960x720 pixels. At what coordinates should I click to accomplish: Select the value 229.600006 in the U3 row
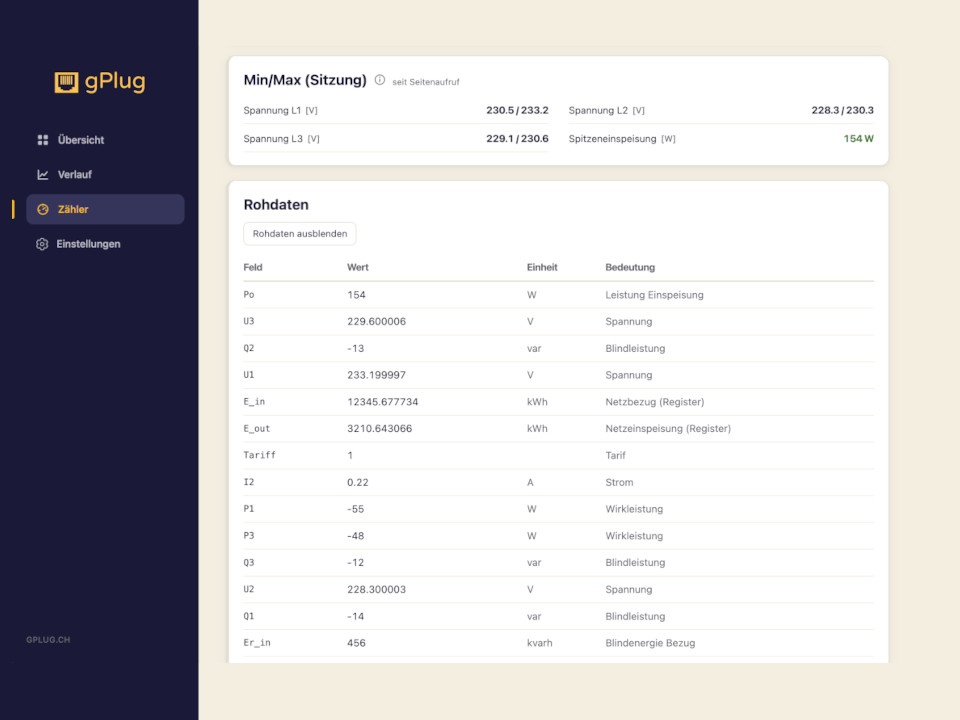click(377, 321)
